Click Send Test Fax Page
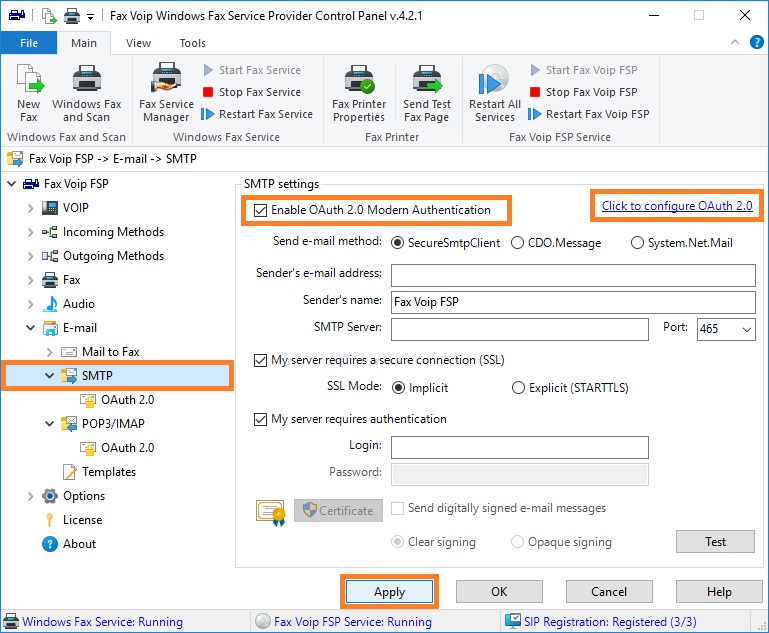 [x=427, y=93]
